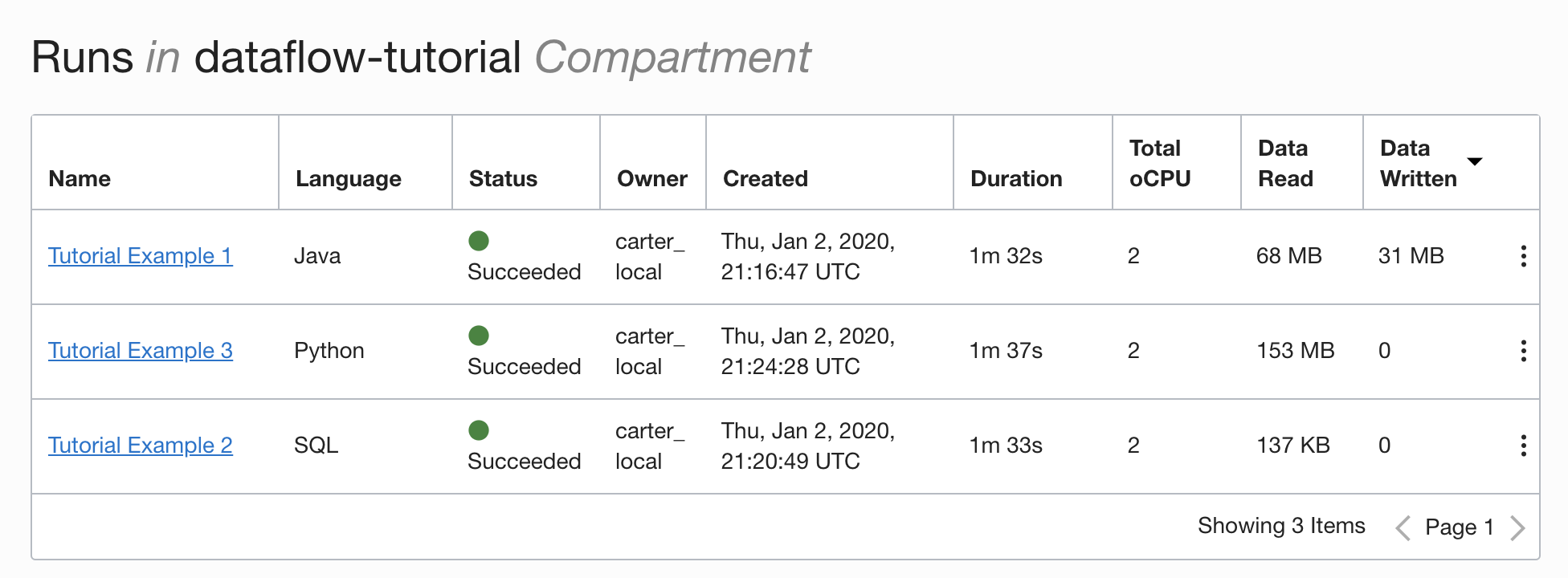Click the green status dot for Tutorial Example 2
The width and height of the screenshot is (1568, 578).
tap(479, 430)
